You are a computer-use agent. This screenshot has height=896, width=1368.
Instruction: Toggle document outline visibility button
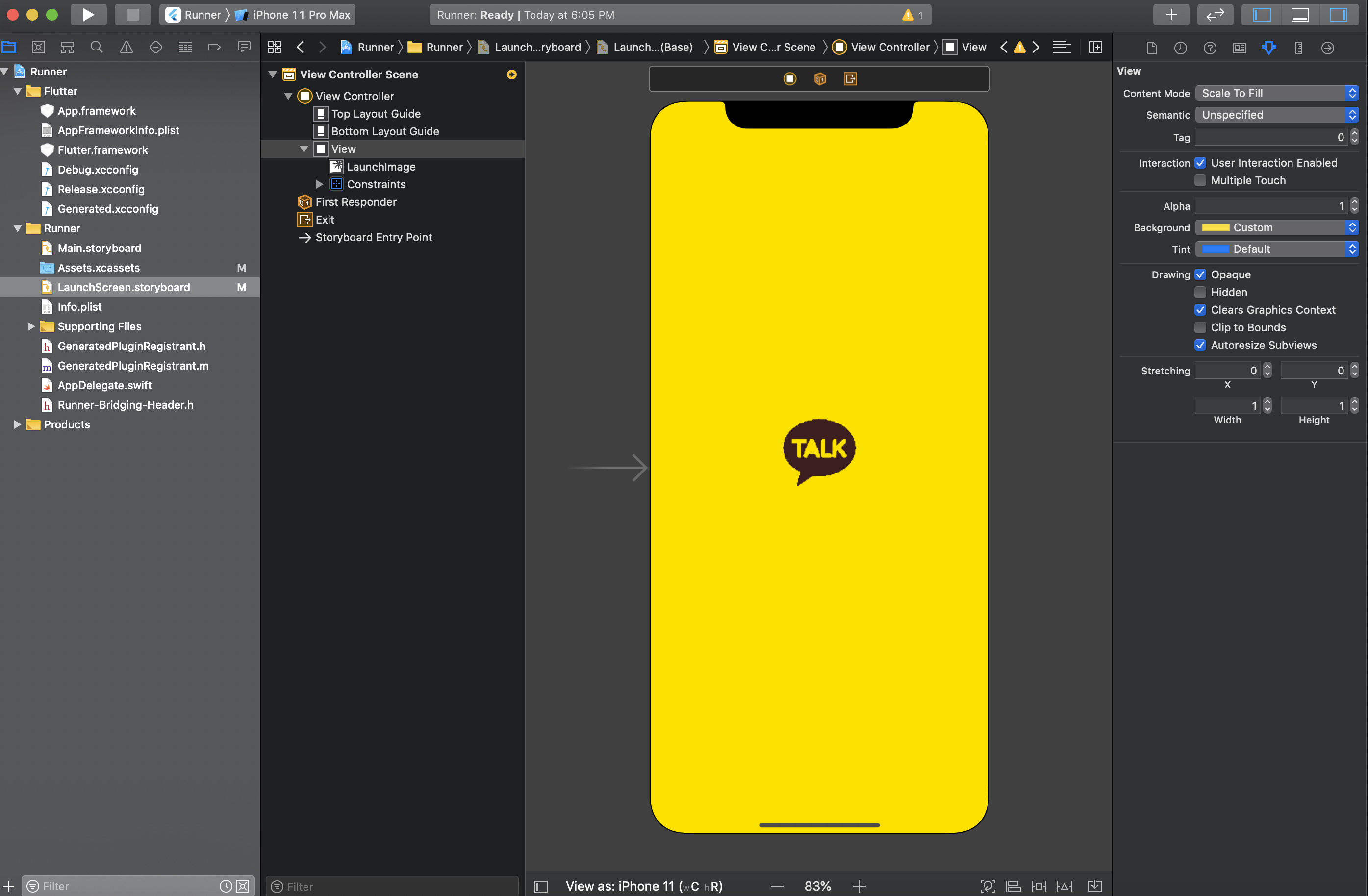click(x=541, y=886)
